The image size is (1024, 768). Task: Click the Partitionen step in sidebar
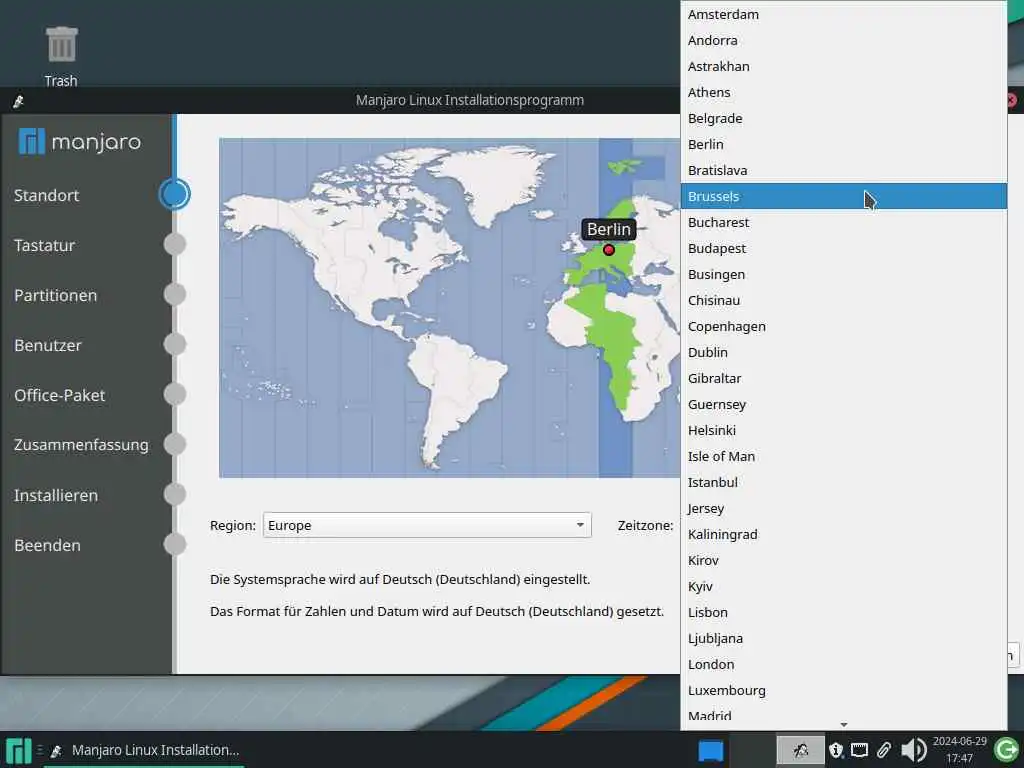[56, 295]
